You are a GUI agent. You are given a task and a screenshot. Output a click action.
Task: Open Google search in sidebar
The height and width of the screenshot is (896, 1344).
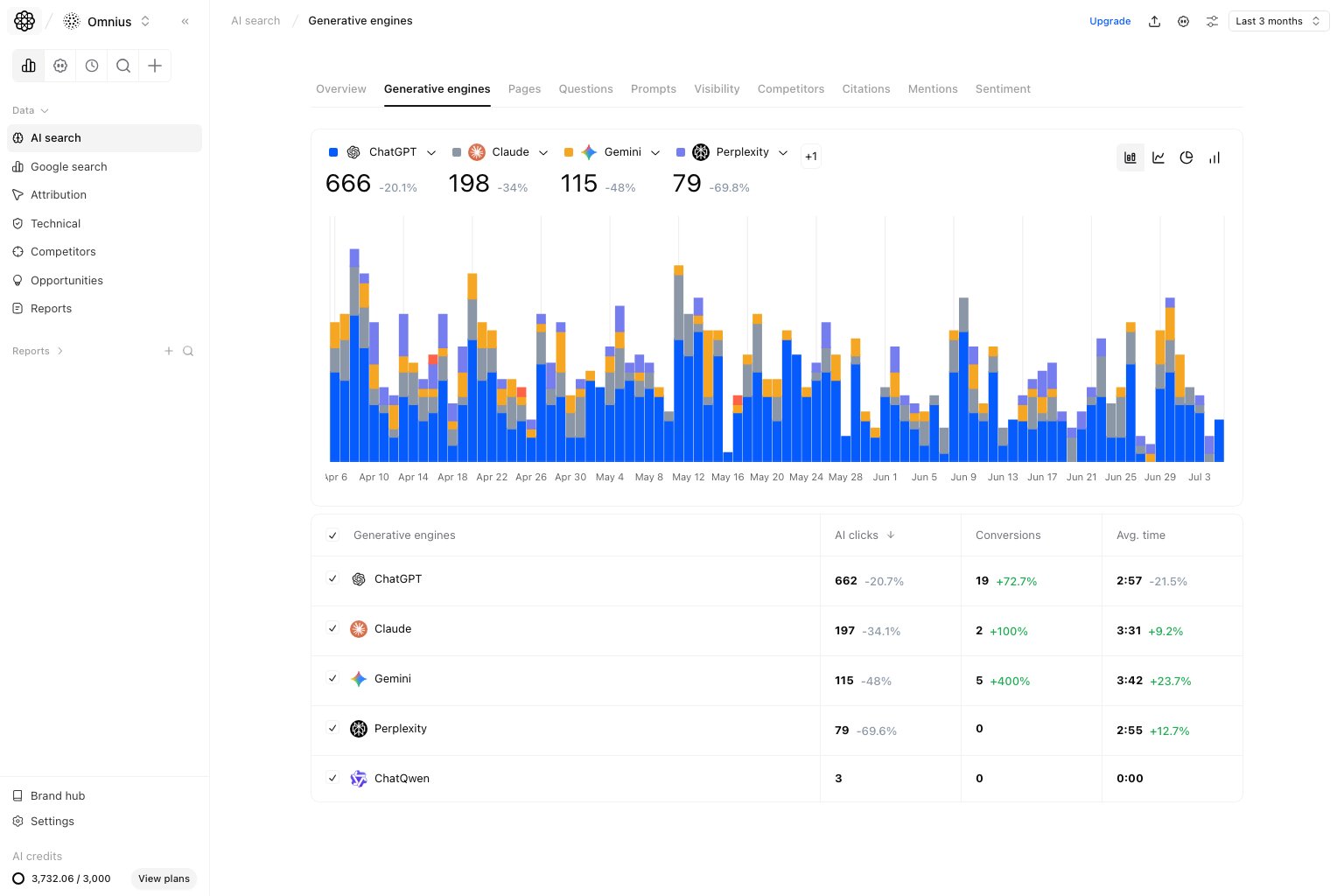point(104,166)
